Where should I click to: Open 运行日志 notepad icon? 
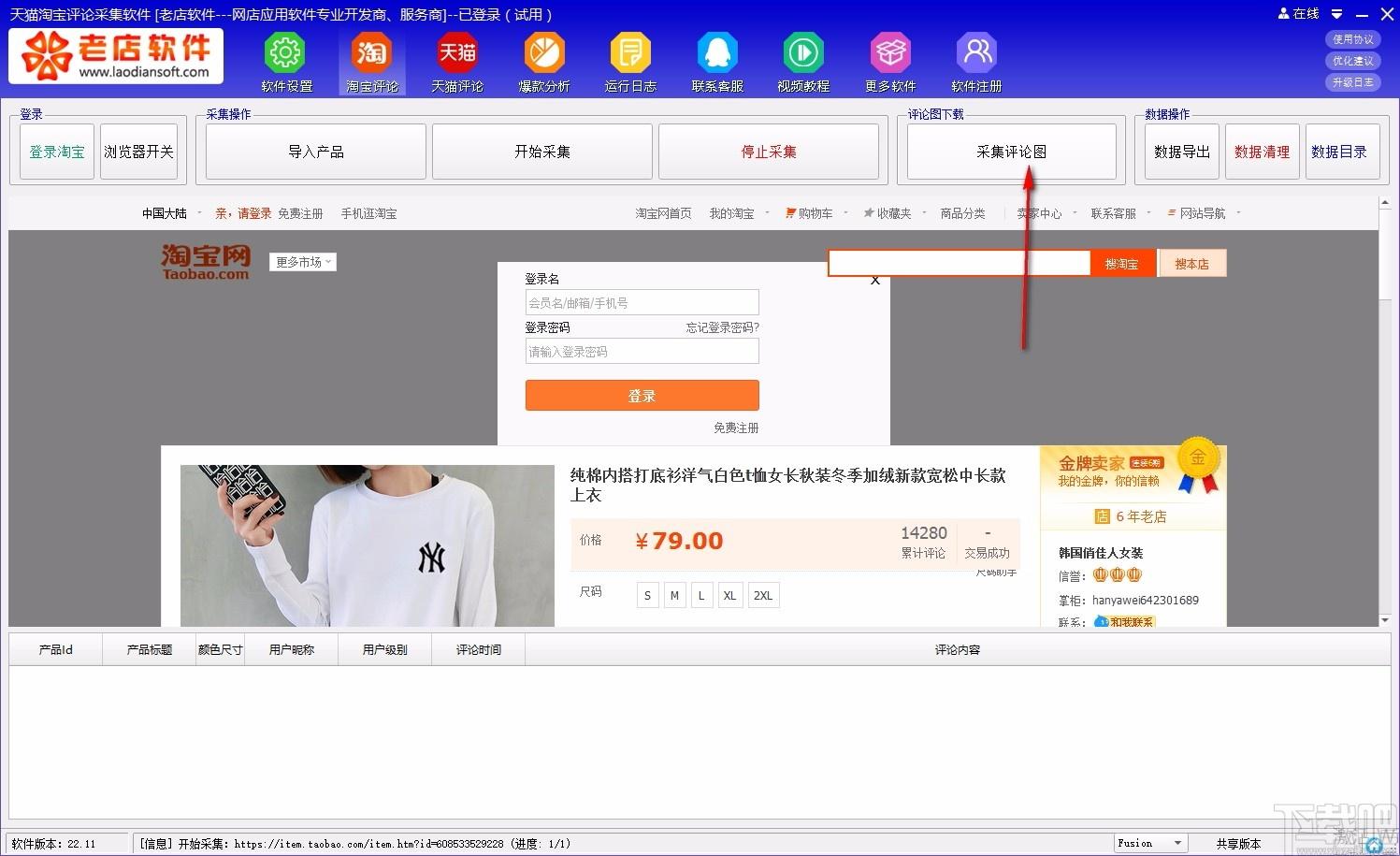coord(630,53)
